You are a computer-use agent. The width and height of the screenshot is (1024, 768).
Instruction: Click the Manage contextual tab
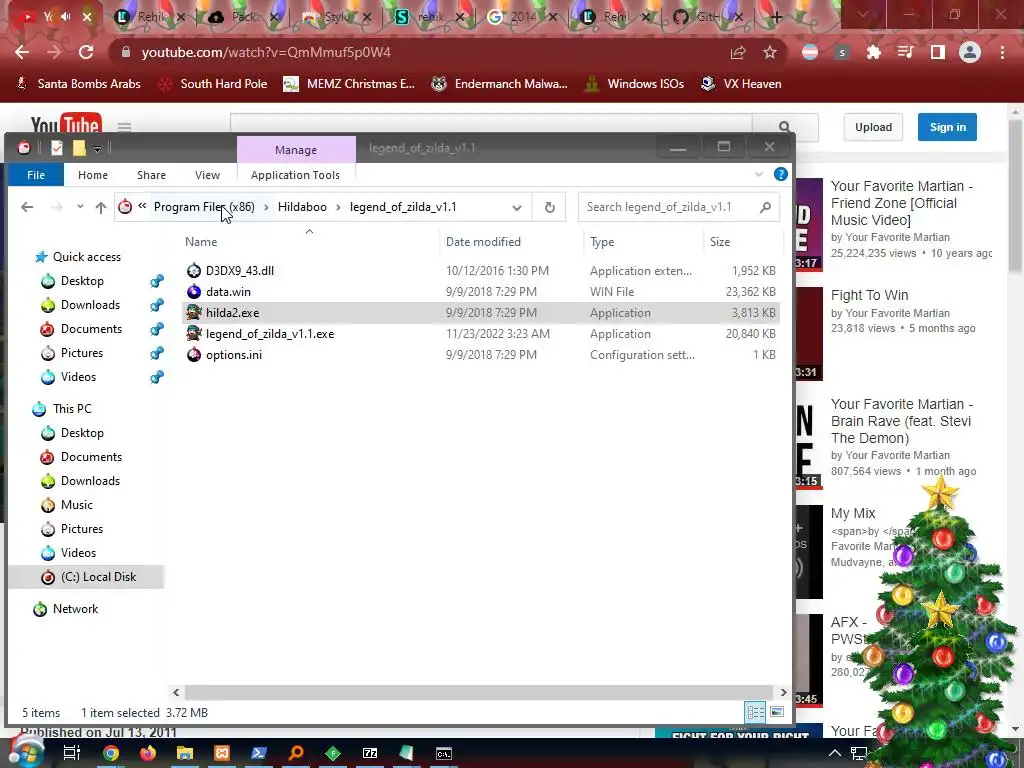coord(296,150)
